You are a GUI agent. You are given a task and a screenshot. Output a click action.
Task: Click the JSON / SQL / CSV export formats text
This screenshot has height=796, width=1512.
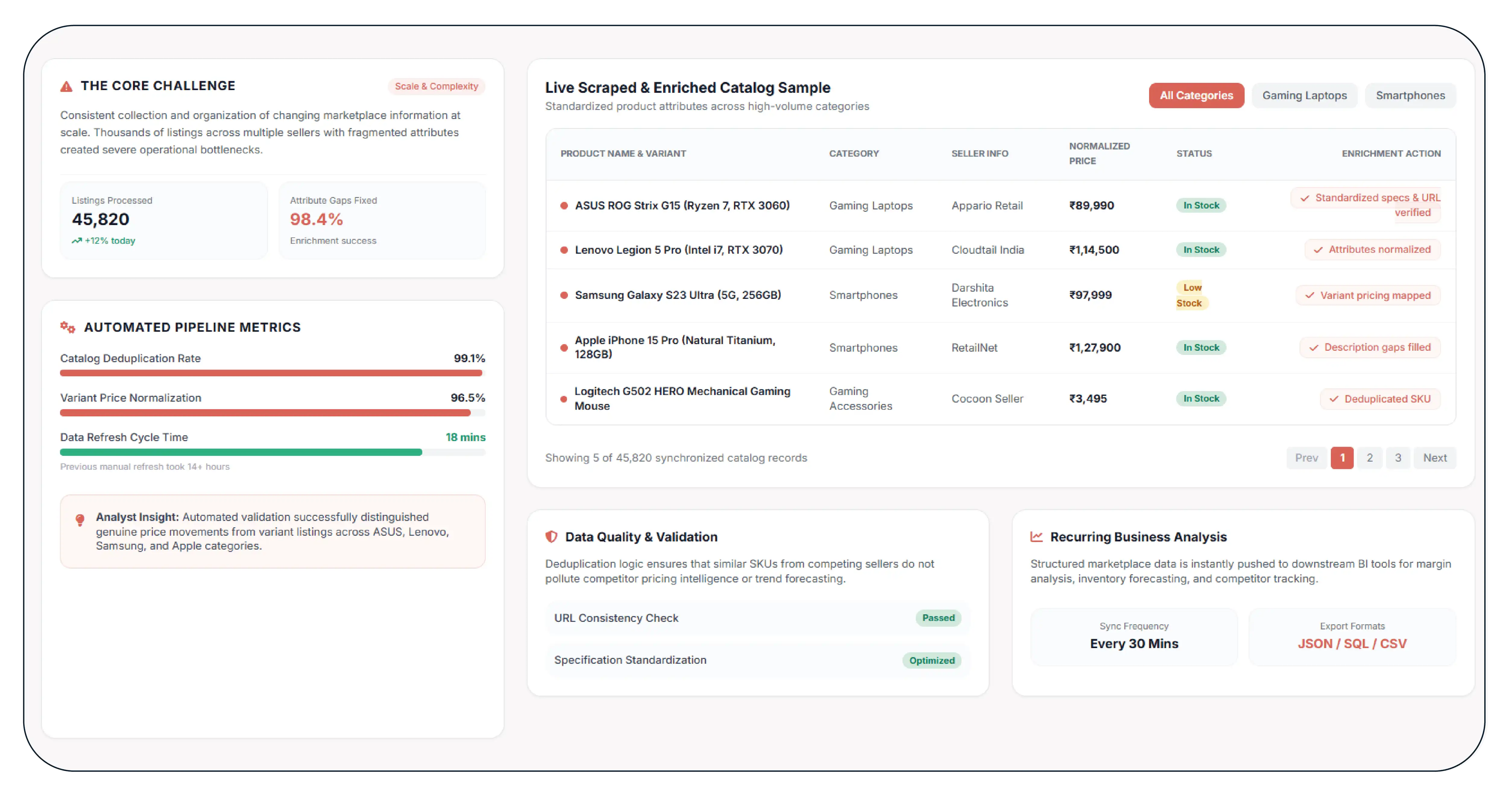point(1352,644)
